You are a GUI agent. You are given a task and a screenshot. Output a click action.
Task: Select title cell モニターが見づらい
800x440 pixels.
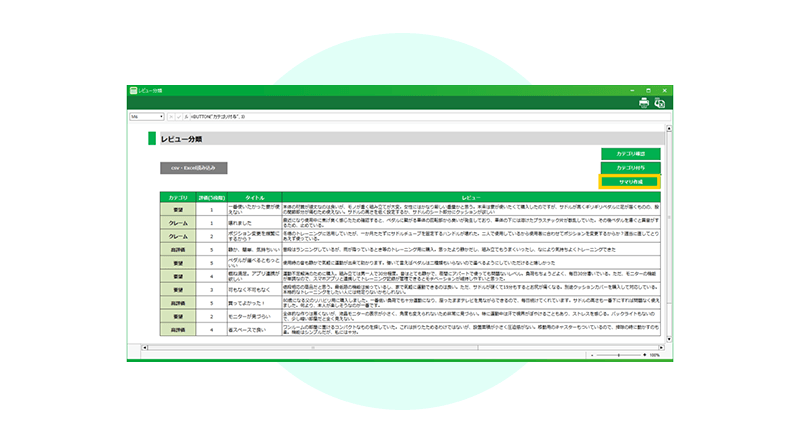point(255,316)
